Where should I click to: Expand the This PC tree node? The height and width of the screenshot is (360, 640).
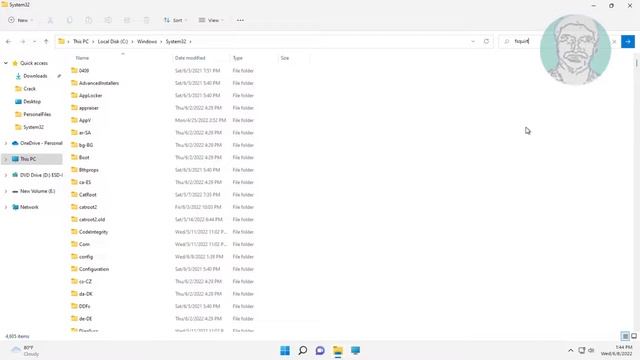6,159
